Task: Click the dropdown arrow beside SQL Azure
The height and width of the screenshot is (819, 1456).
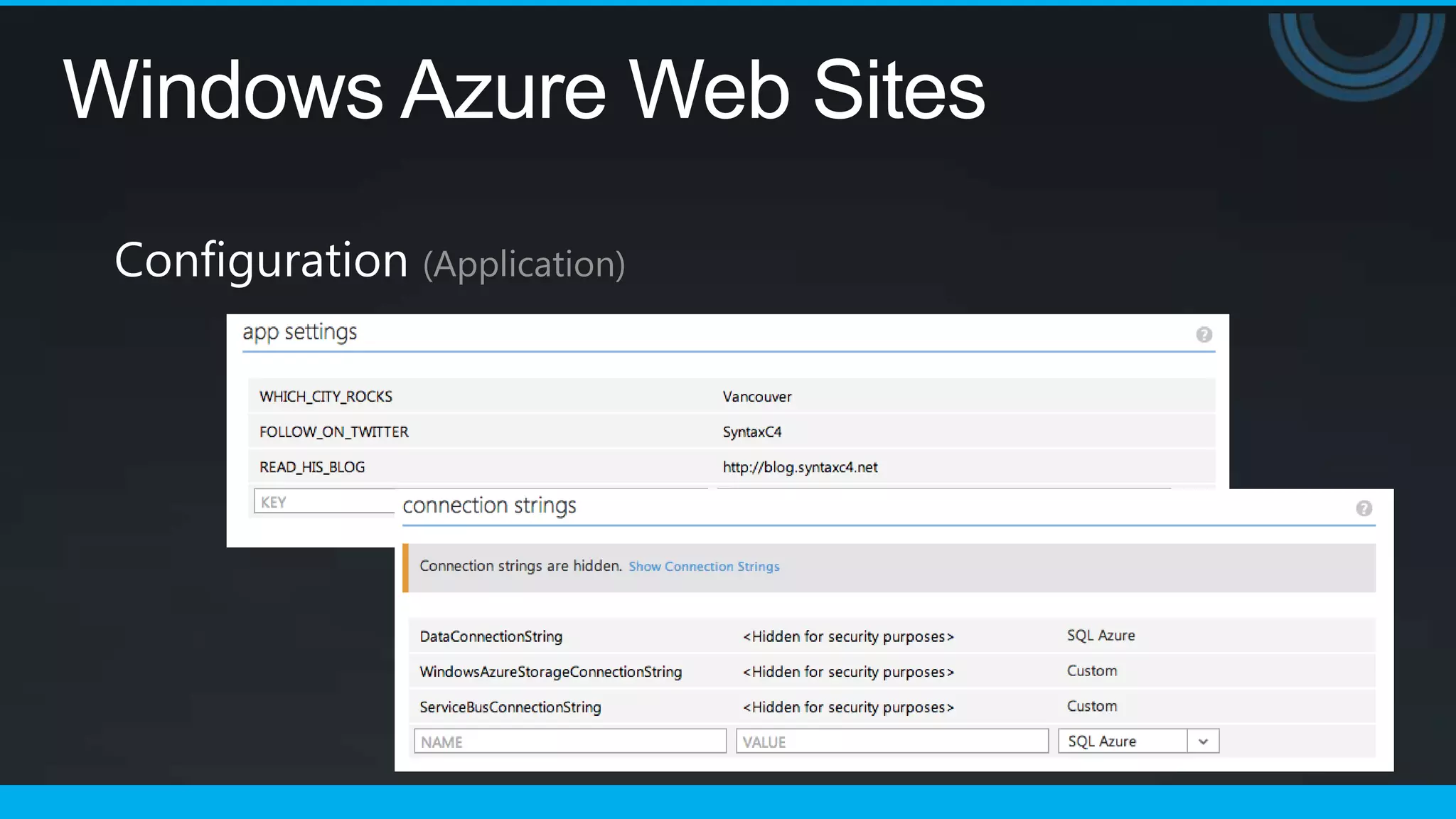Action: pyautogui.click(x=1203, y=742)
